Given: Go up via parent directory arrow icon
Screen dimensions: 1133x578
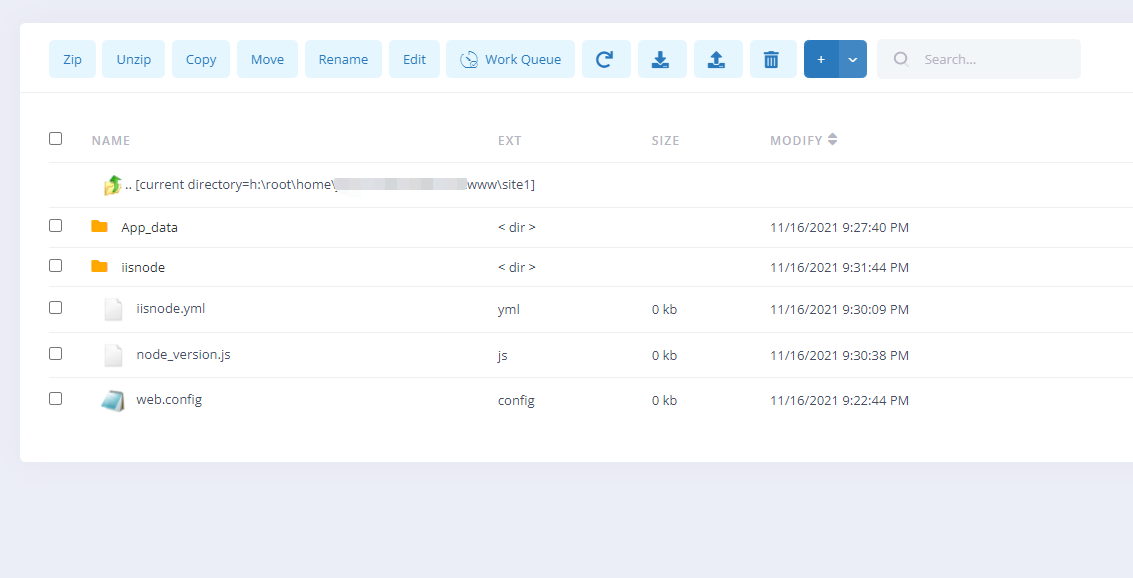Looking at the screenshot, I should coord(113,185).
